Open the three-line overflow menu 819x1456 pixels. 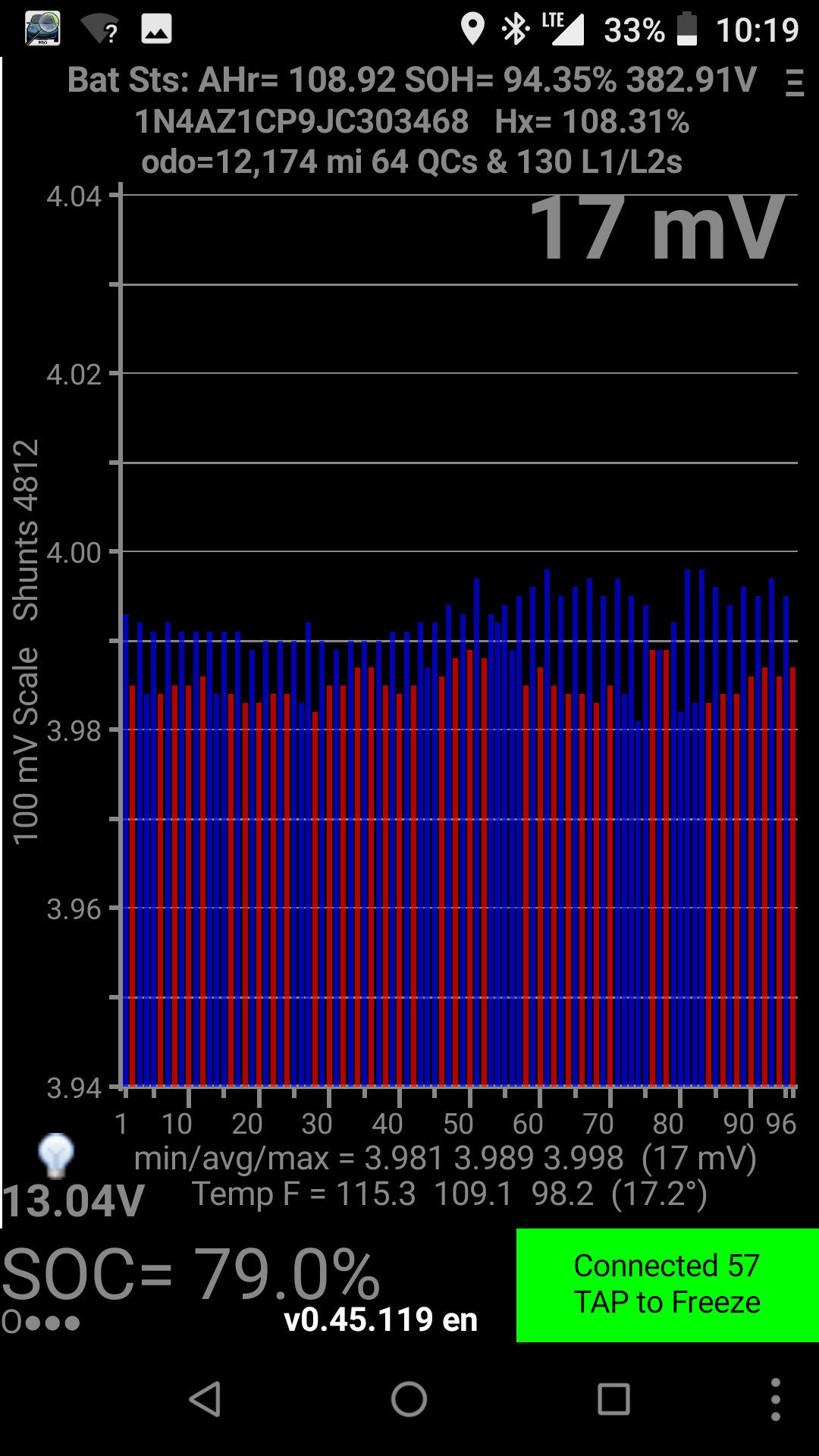click(794, 83)
